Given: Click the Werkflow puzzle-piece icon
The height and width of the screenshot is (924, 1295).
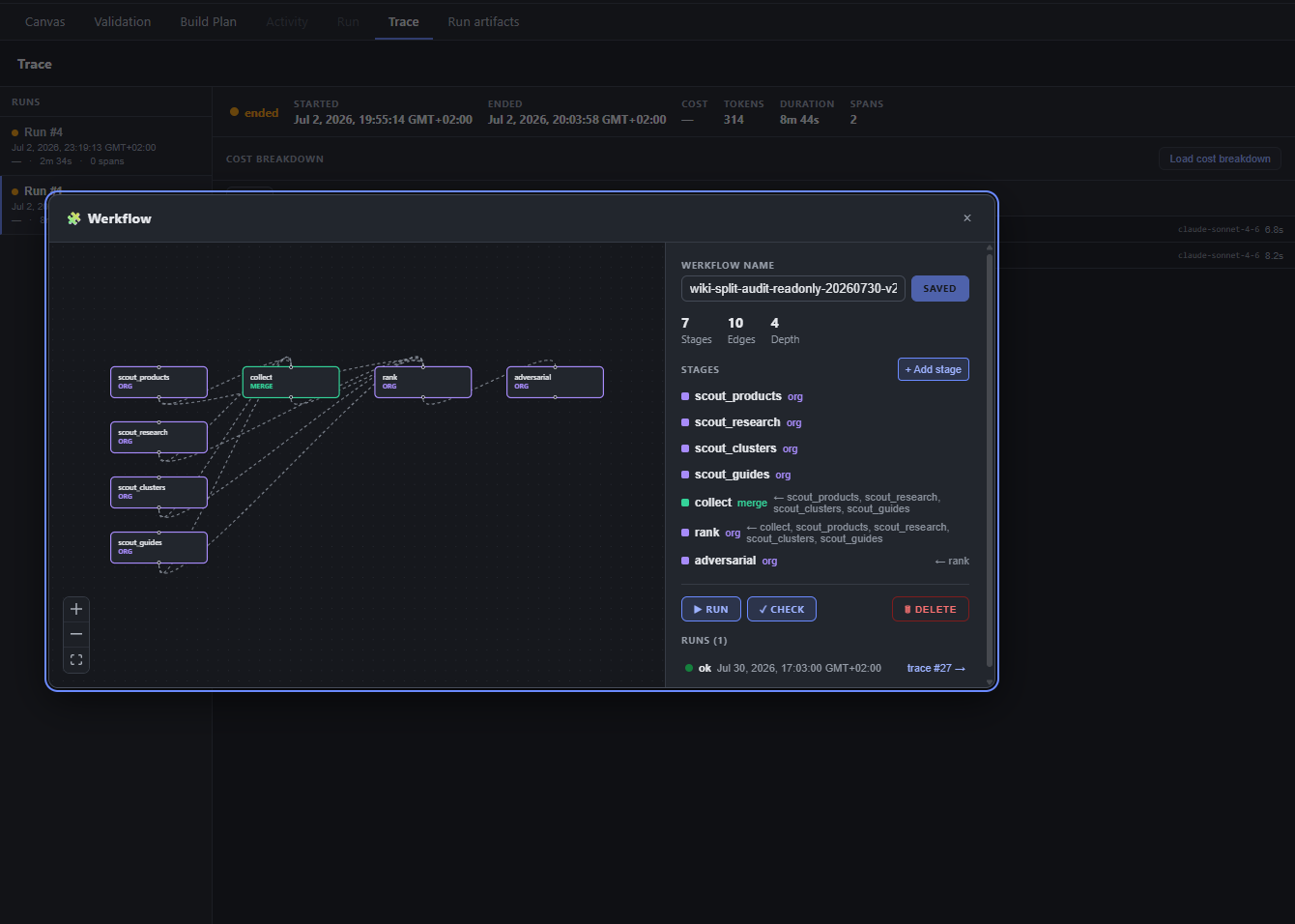Looking at the screenshot, I should pos(74,218).
